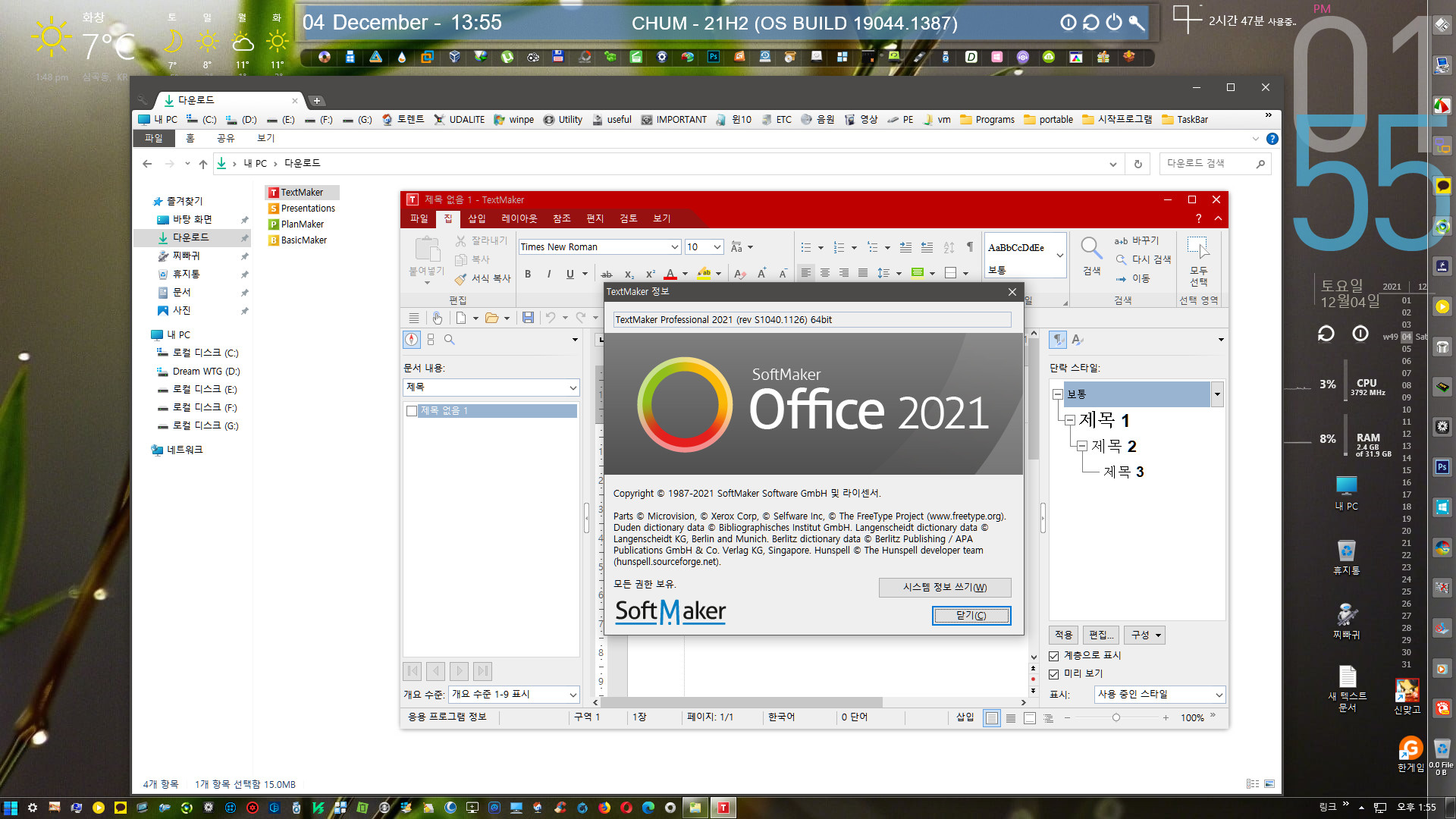This screenshot has height=819, width=1456.
Task: Switch to outline view in status bar
Action: (x=1048, y=718)
